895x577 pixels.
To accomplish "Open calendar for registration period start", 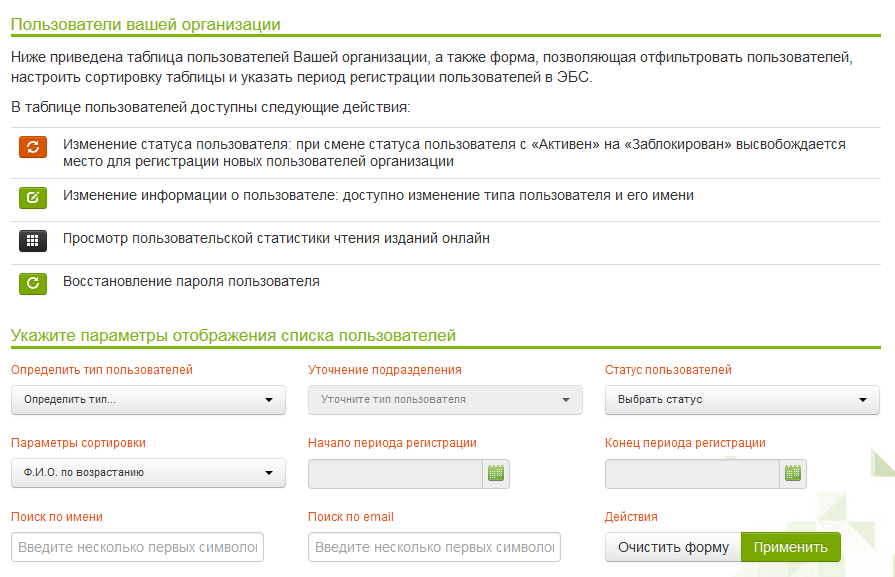I will [x=496, y=473].
